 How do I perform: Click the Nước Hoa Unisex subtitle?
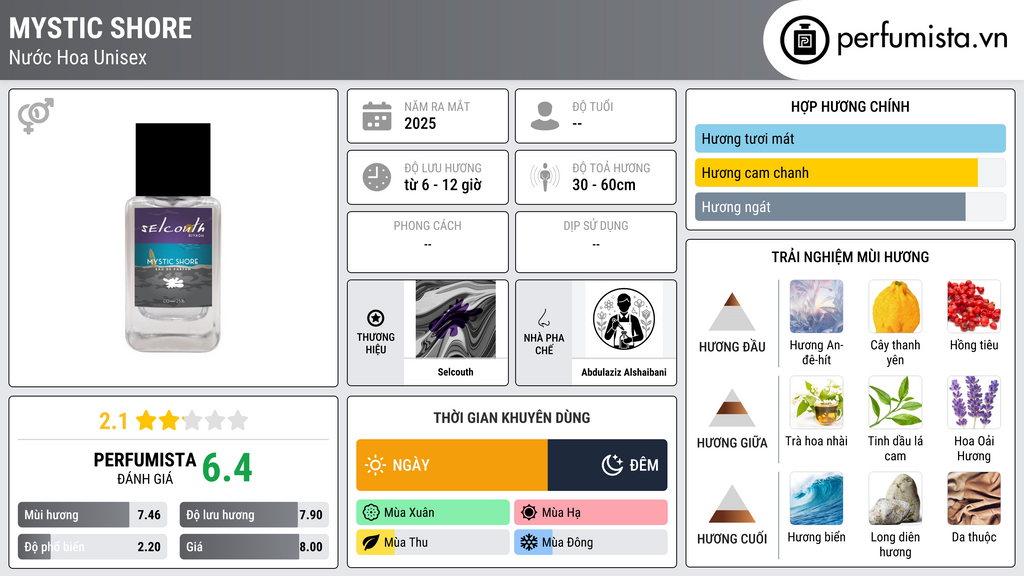tap(78, 58)
